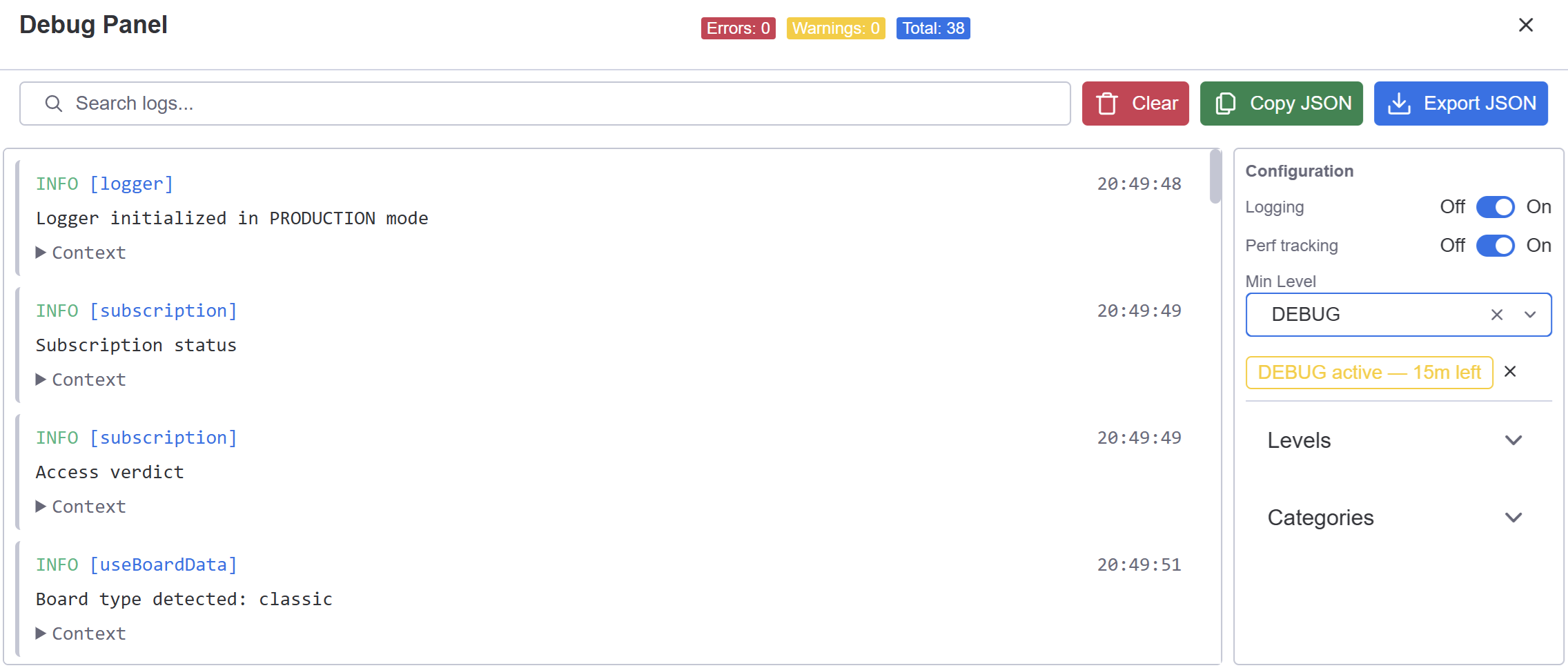Click the Export JSON button
This screenshot has width=1568, height=668.
click(1461, 103)
